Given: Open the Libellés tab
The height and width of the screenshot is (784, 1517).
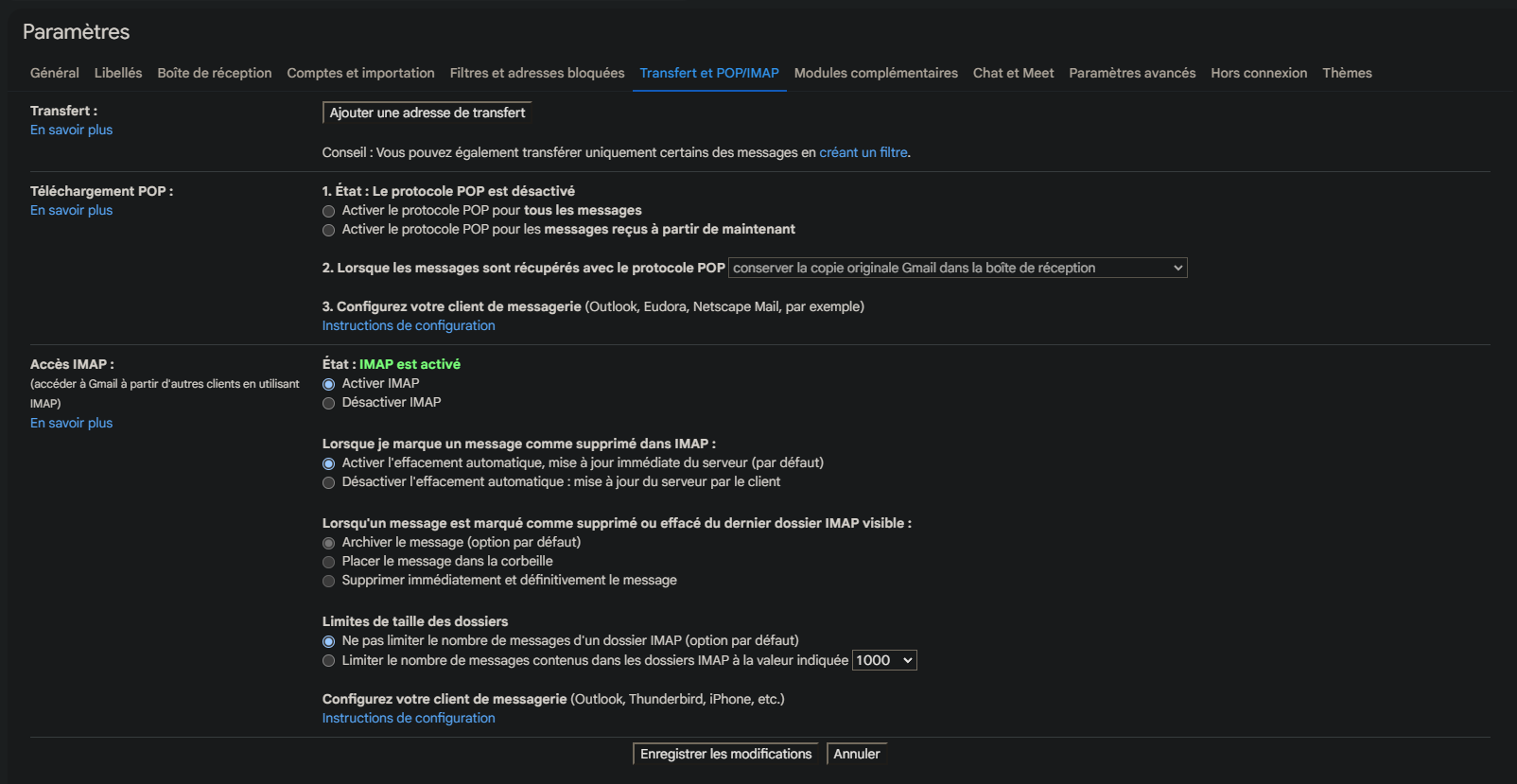Looking at the screenshot, I should pos(118,73).
